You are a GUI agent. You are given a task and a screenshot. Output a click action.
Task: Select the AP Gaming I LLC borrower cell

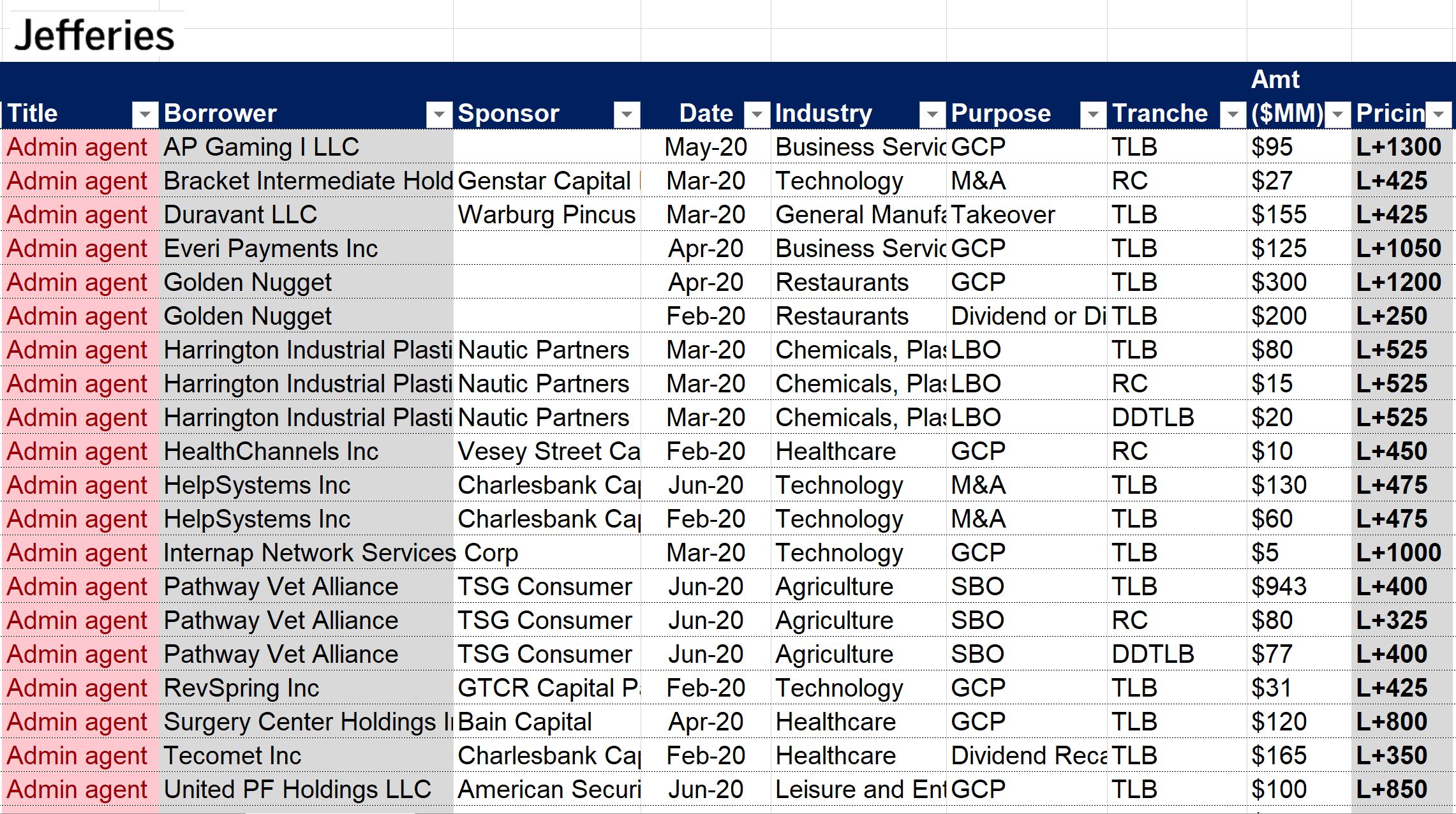(306, 147)
